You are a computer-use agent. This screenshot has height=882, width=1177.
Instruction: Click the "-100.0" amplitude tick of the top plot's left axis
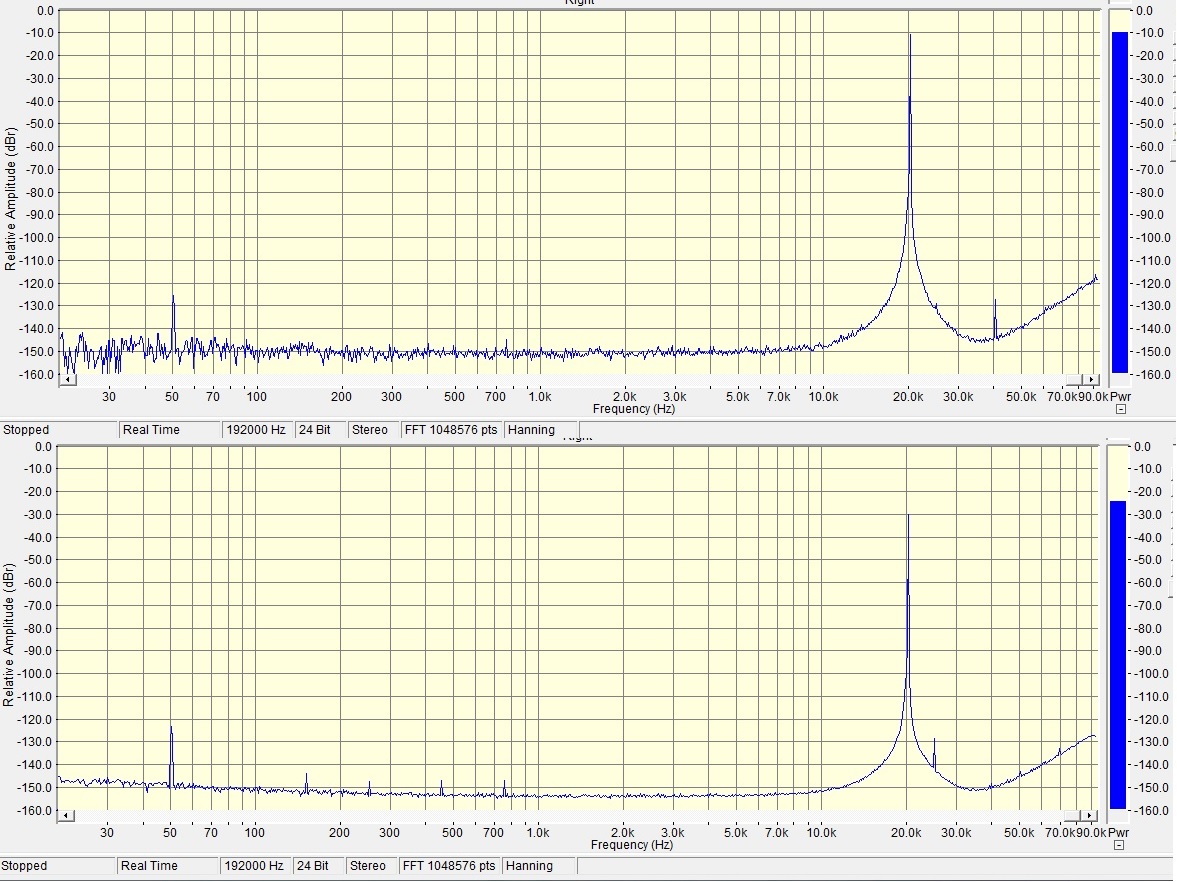(38, 238)
